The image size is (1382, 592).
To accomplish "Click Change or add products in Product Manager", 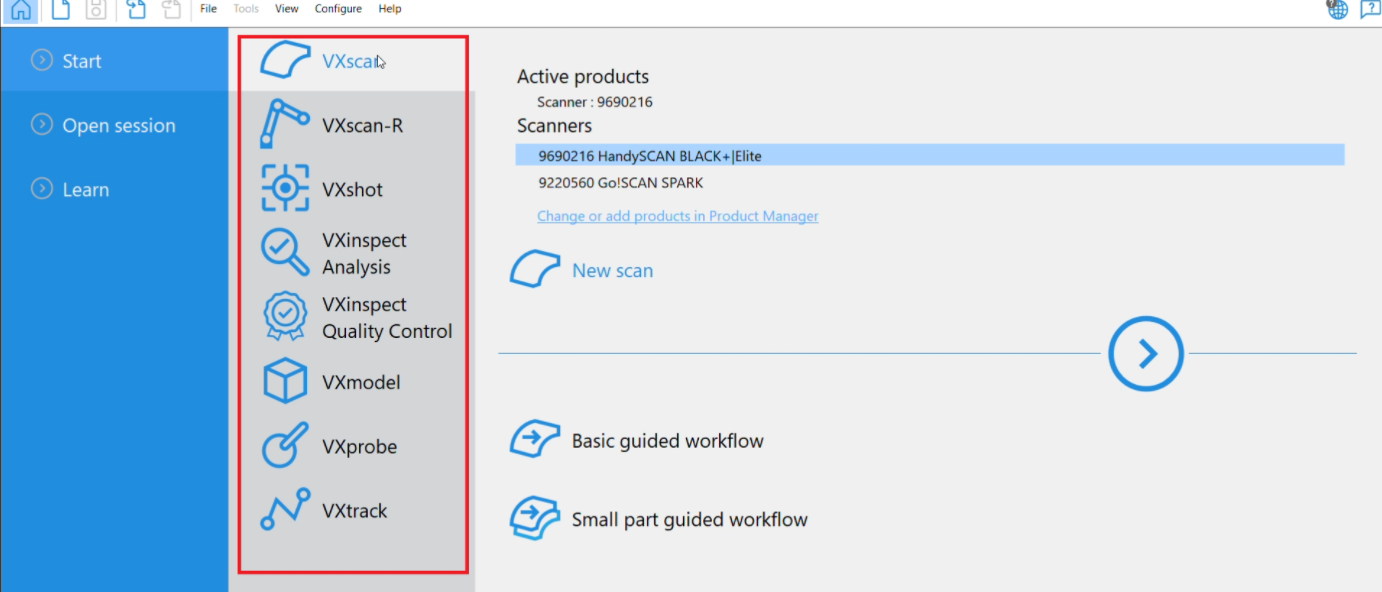I will 677,216.
